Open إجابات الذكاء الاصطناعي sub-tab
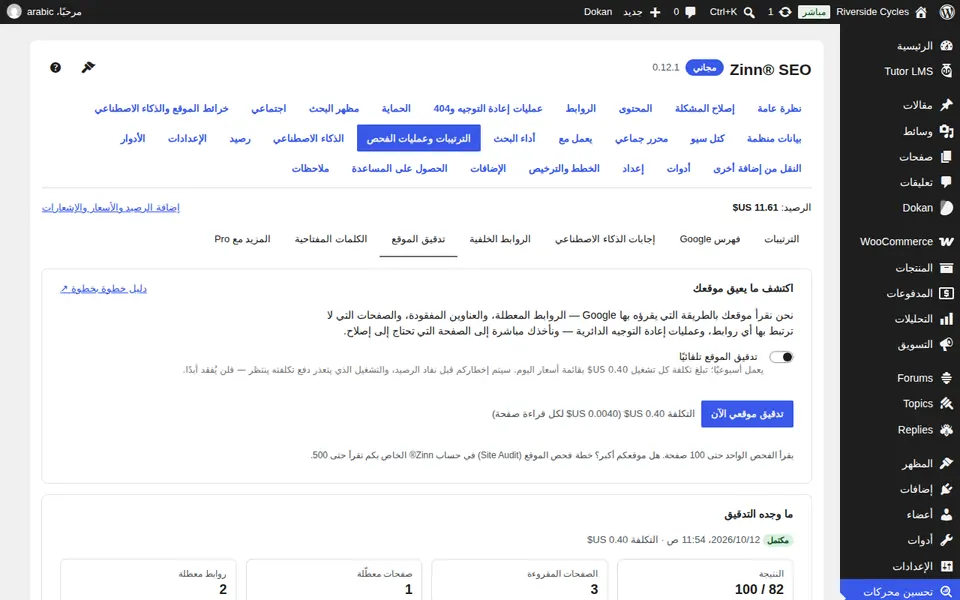 pos(605,239)
